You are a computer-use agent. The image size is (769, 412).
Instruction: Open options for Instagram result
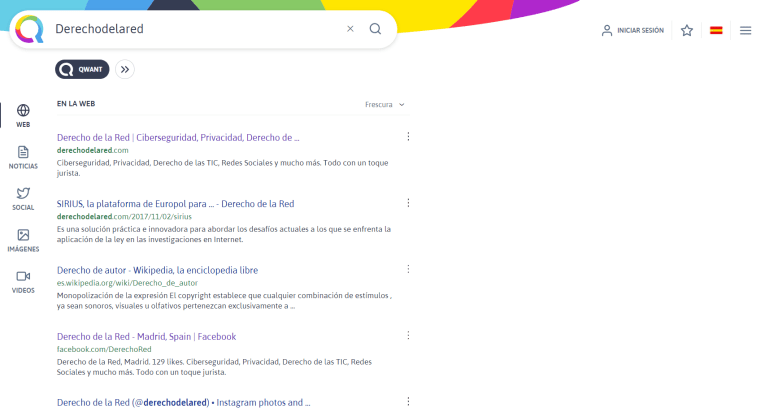pyautogui.click(x=408, y=402)
